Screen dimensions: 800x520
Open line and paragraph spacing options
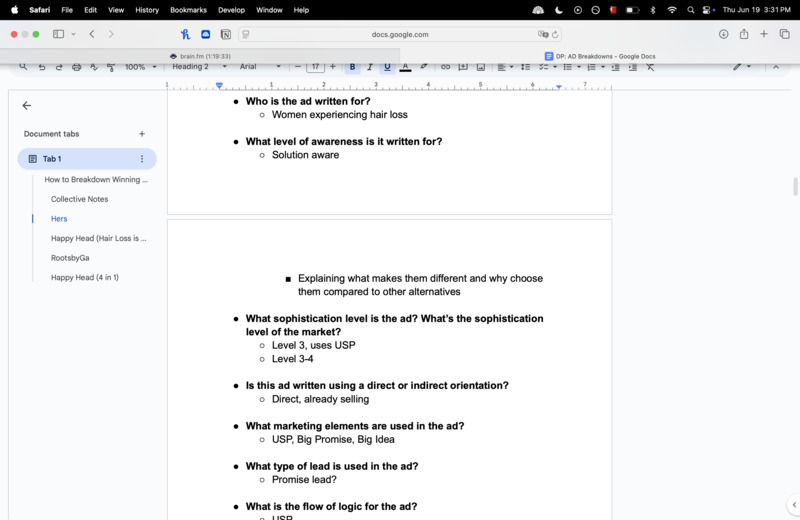coord(525,67)
